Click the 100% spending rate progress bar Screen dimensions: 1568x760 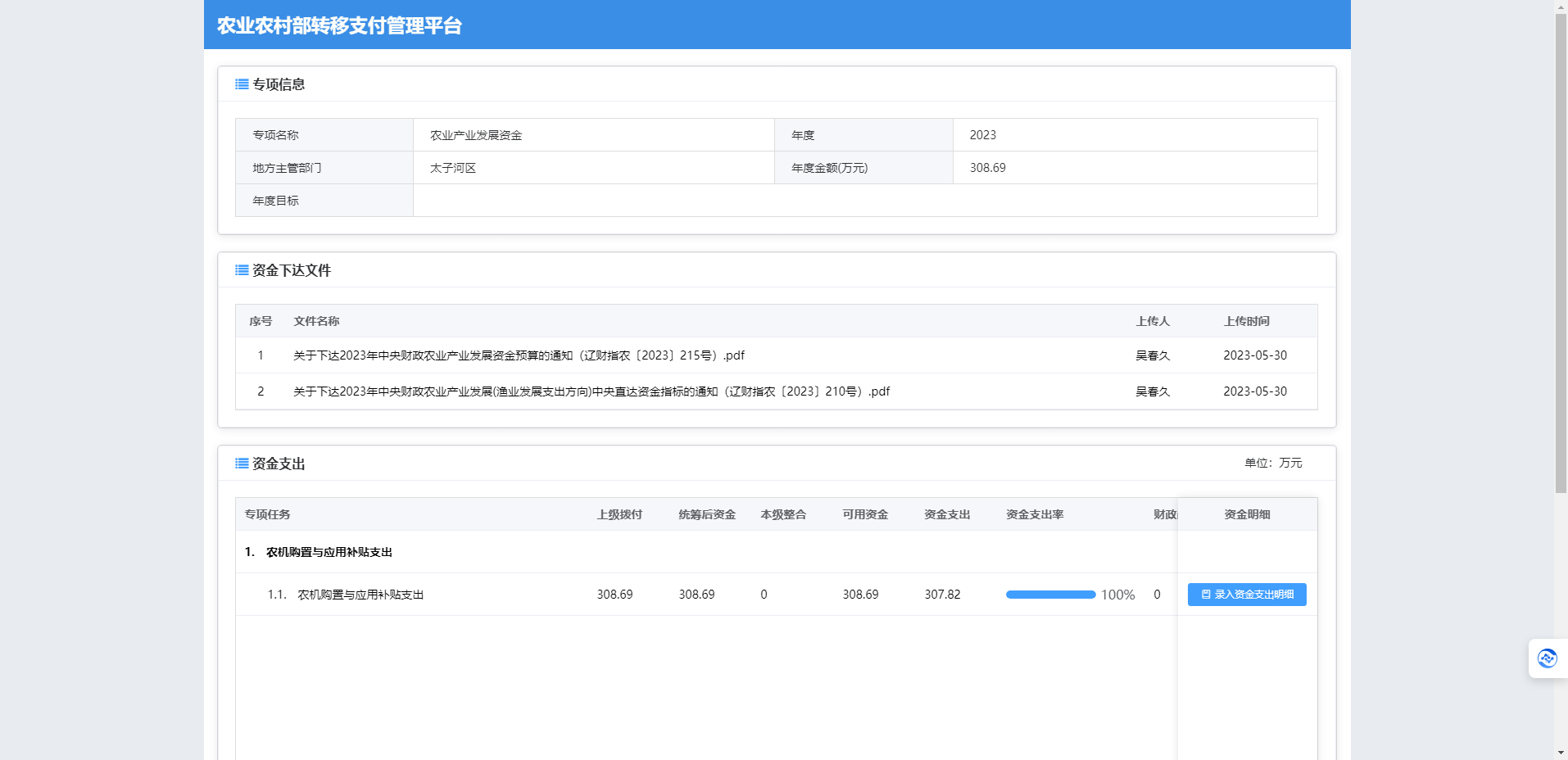click(x=1050, y=595)
